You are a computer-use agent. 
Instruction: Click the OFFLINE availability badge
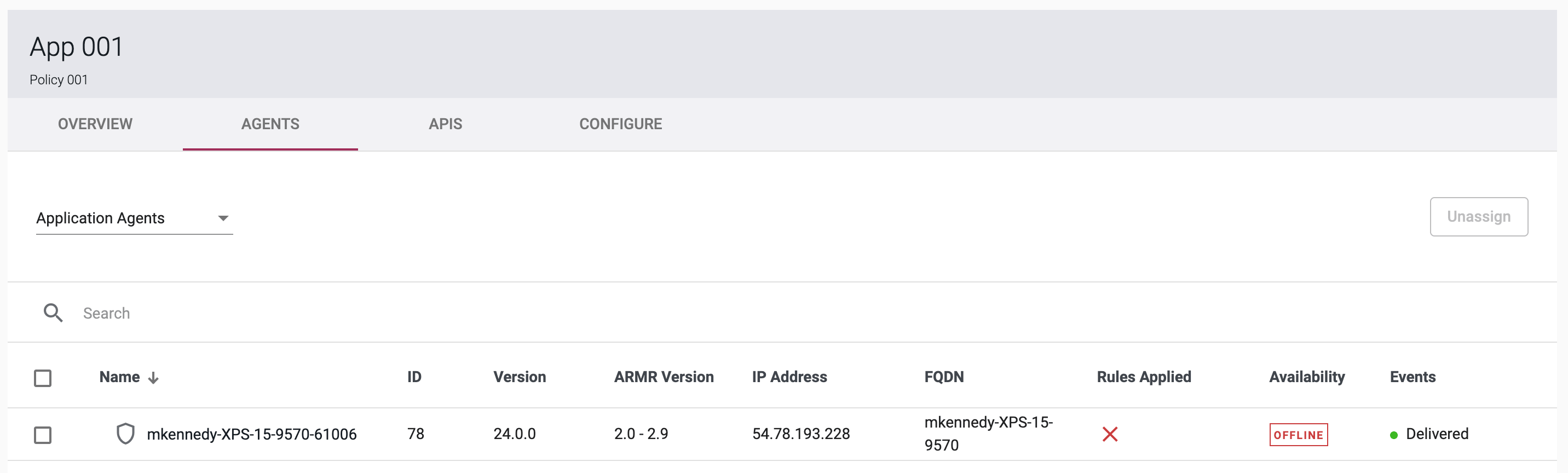click(1298, 435)
